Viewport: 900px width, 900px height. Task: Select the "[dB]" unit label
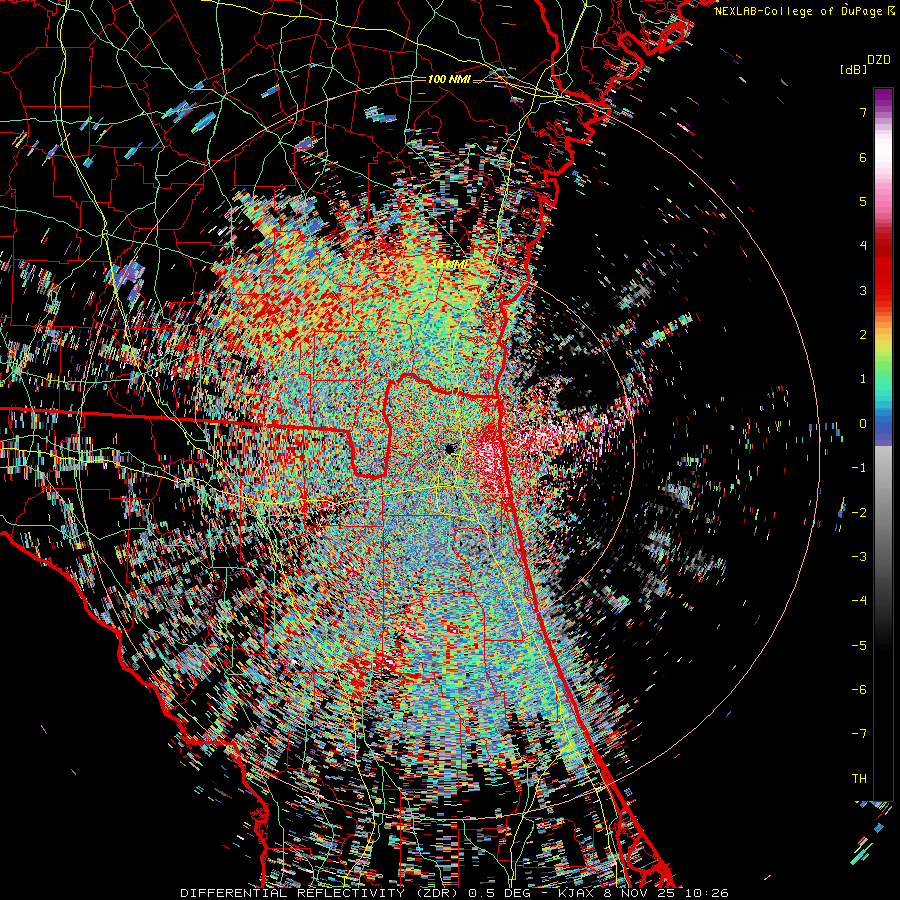tap(853, 70)
